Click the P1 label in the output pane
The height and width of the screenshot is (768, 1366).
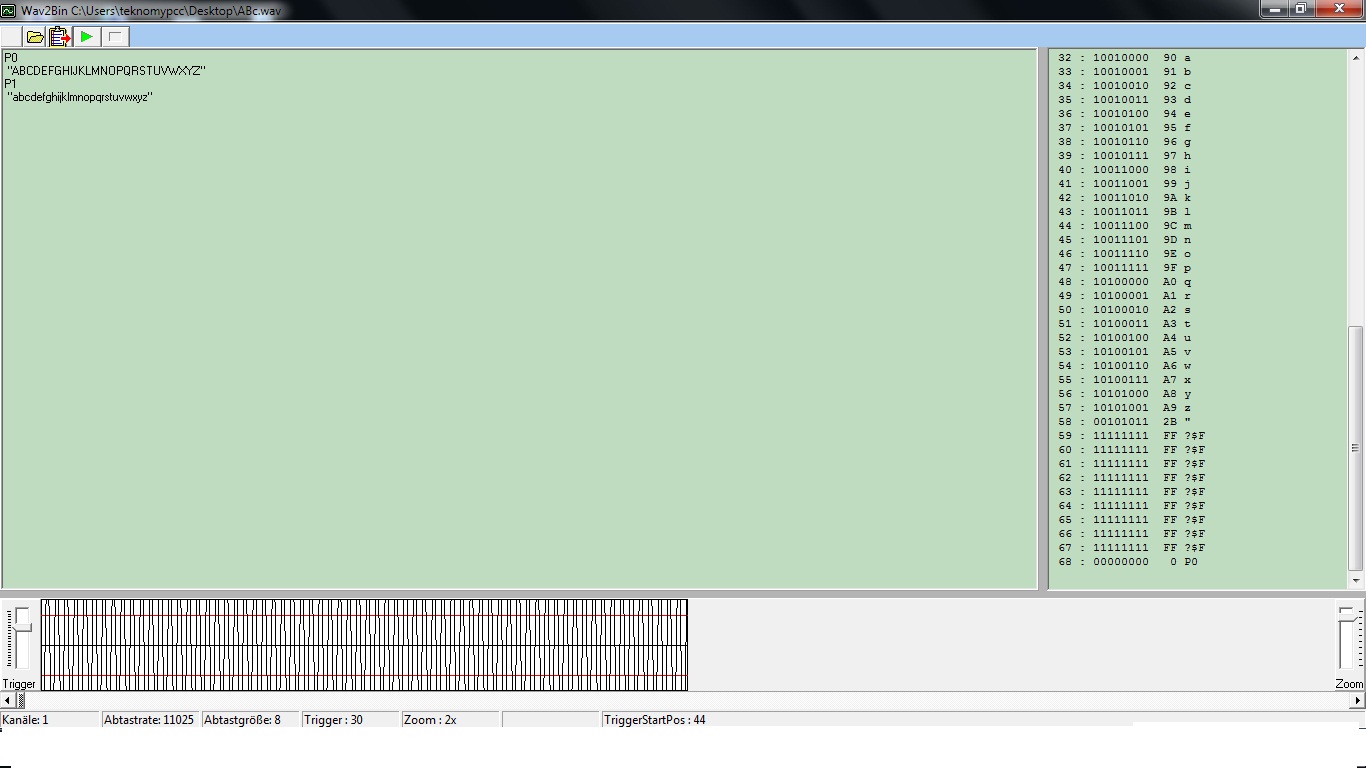tap(11, 84)
